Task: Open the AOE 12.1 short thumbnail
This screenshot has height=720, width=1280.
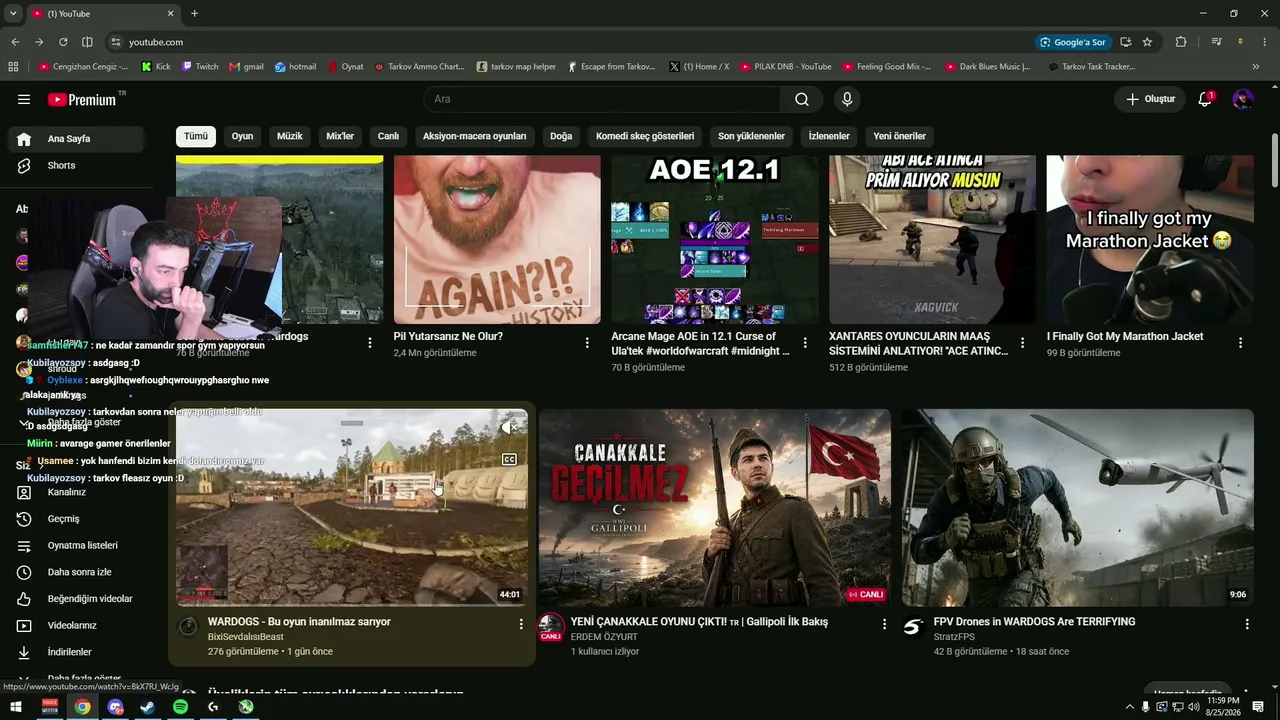Action: (715, 239)
